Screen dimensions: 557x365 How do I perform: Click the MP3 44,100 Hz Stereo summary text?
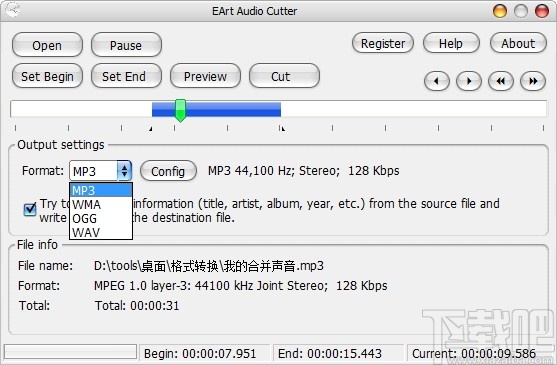click(x=304, y=171)
